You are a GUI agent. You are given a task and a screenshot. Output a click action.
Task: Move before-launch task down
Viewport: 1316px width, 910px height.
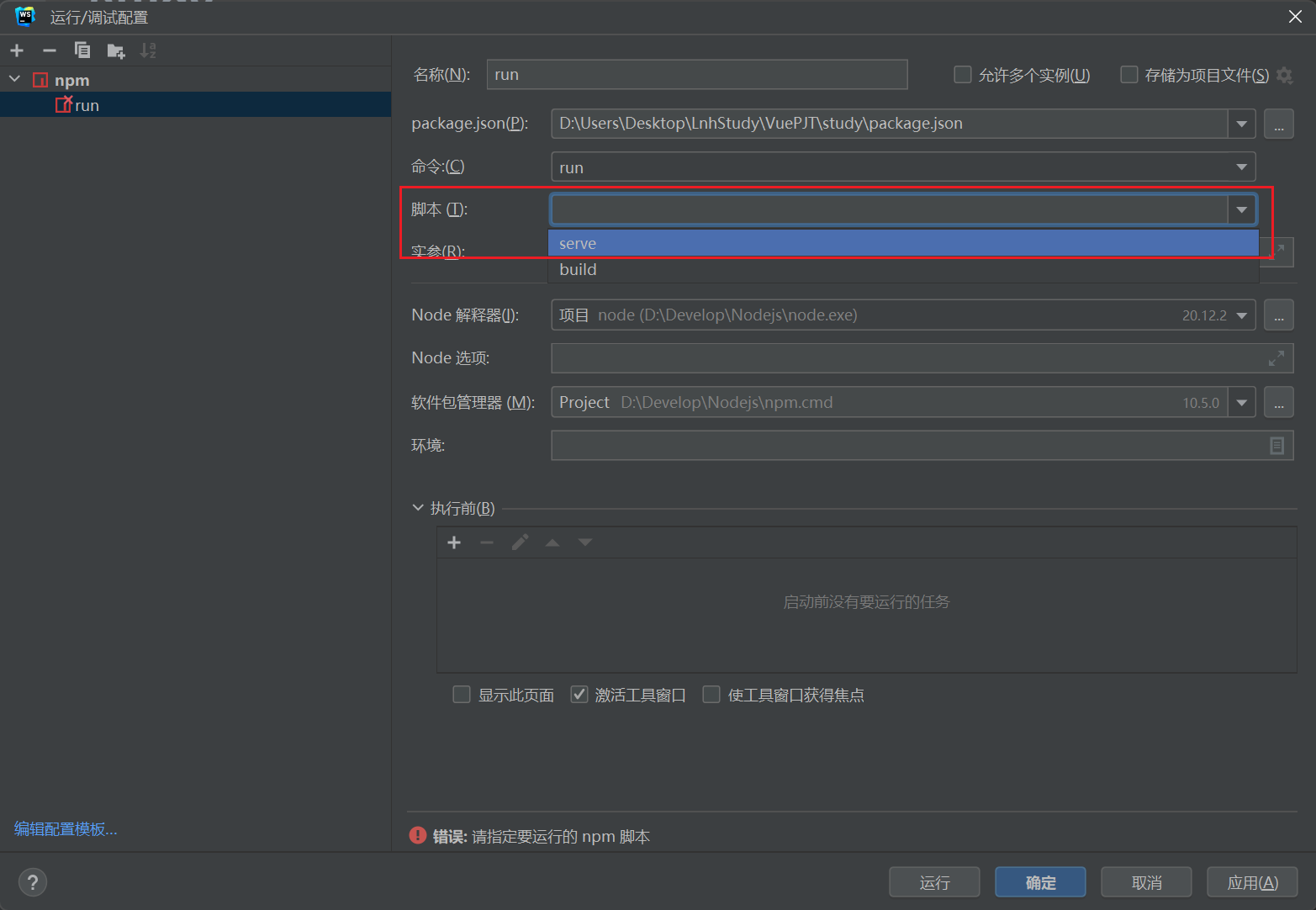(585, 542)
